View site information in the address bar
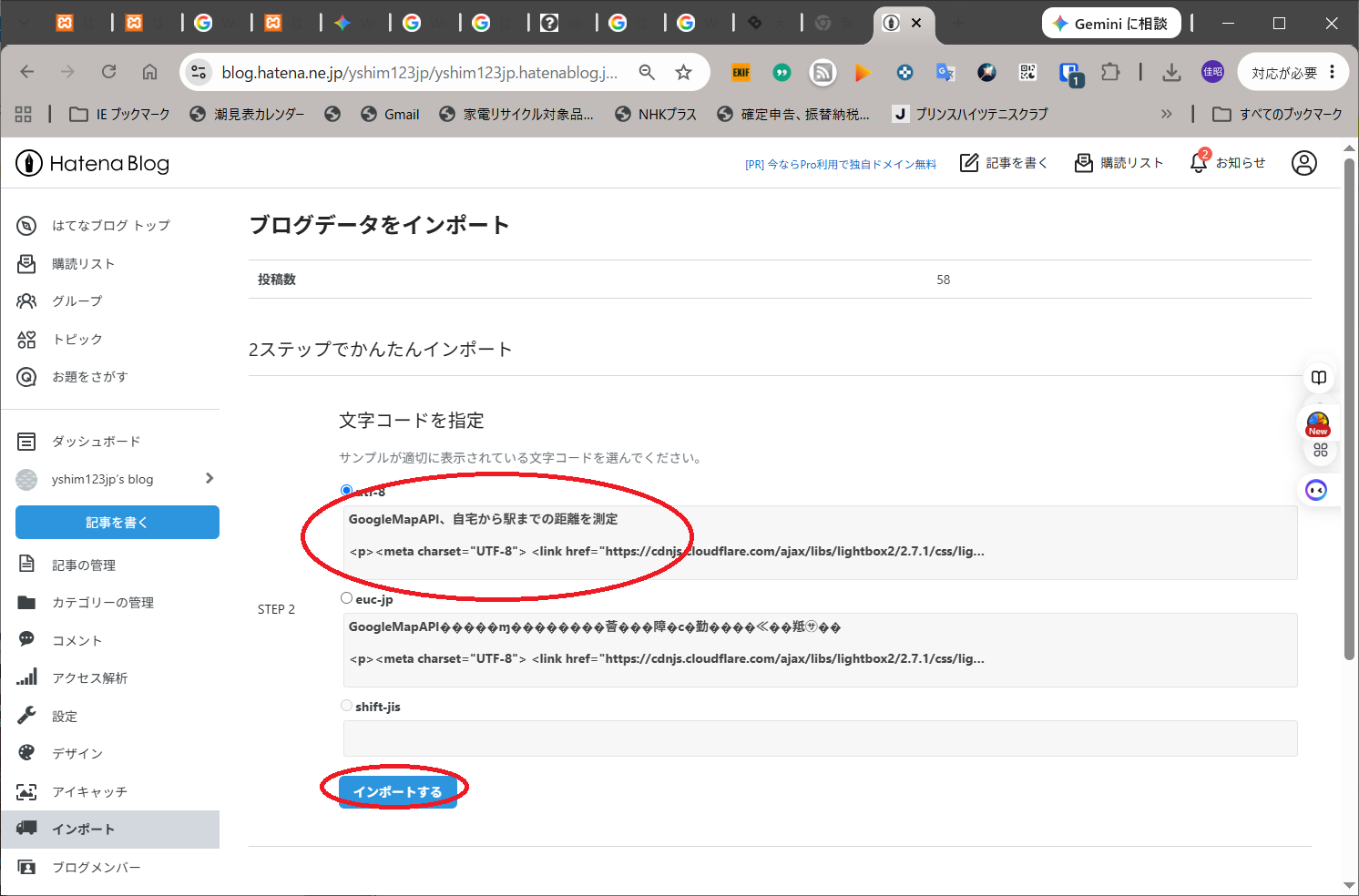Image resolution: width=1359 pixels, height=896 pixels. pyautogui.click(x=199, y=72)
